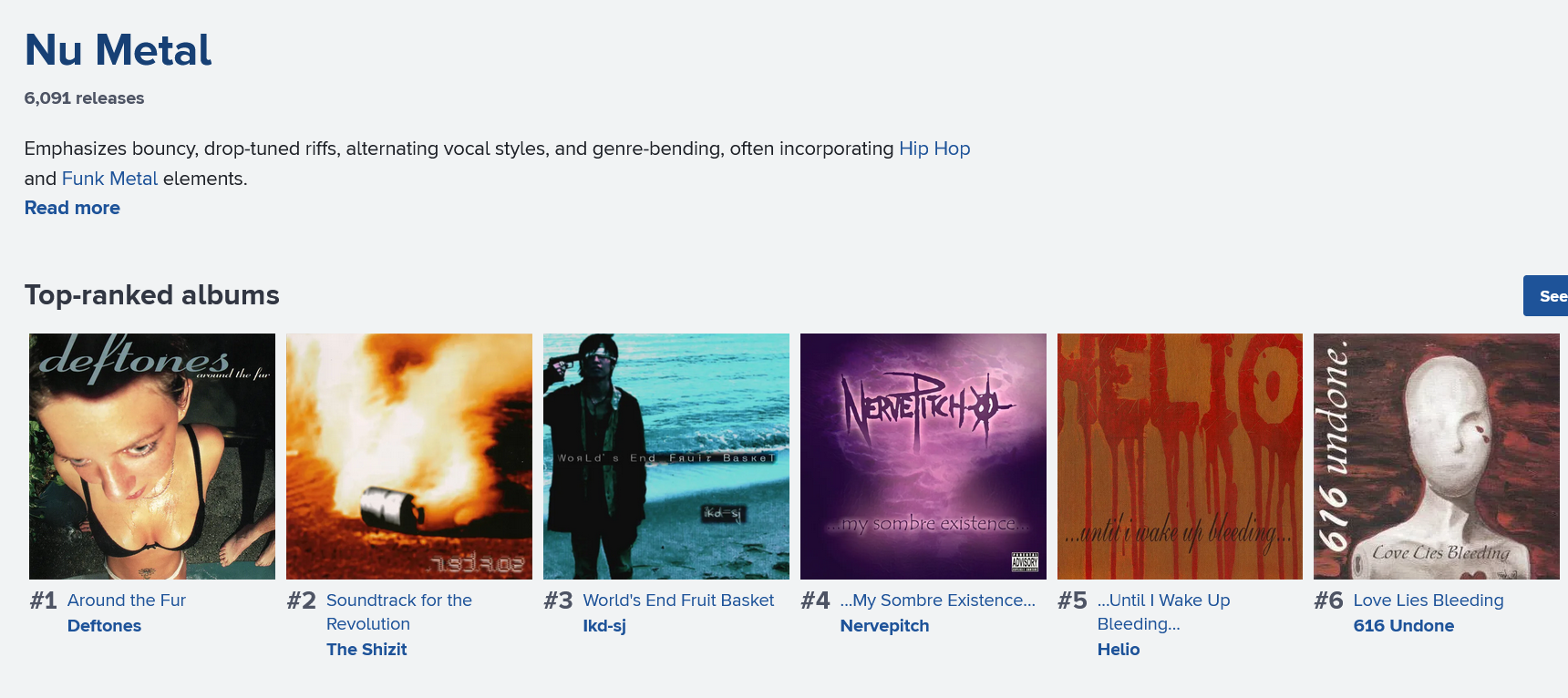1568x698 pixels.
Task: Follow the Hip Hop genre link
Action: 934,149
